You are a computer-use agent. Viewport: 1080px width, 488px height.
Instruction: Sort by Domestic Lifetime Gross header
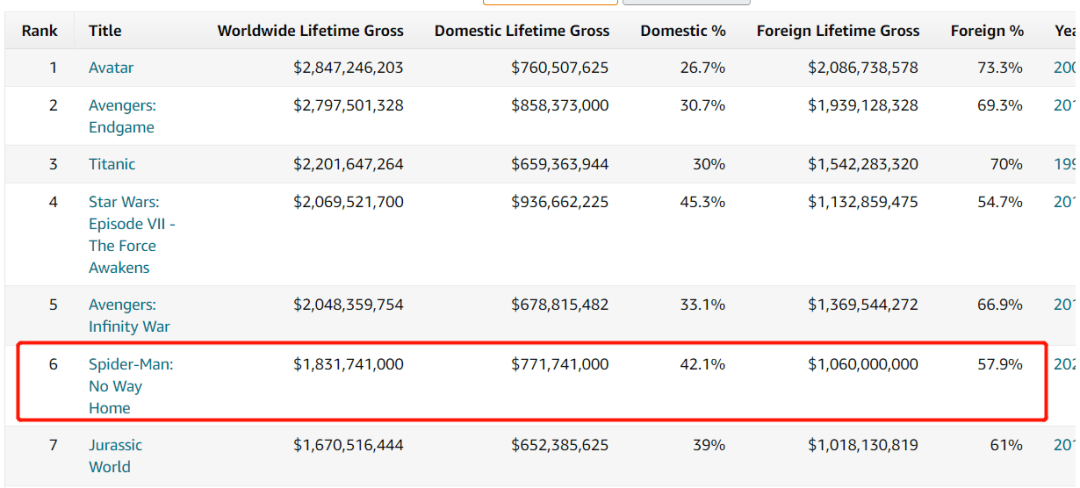tap(521, 31)
